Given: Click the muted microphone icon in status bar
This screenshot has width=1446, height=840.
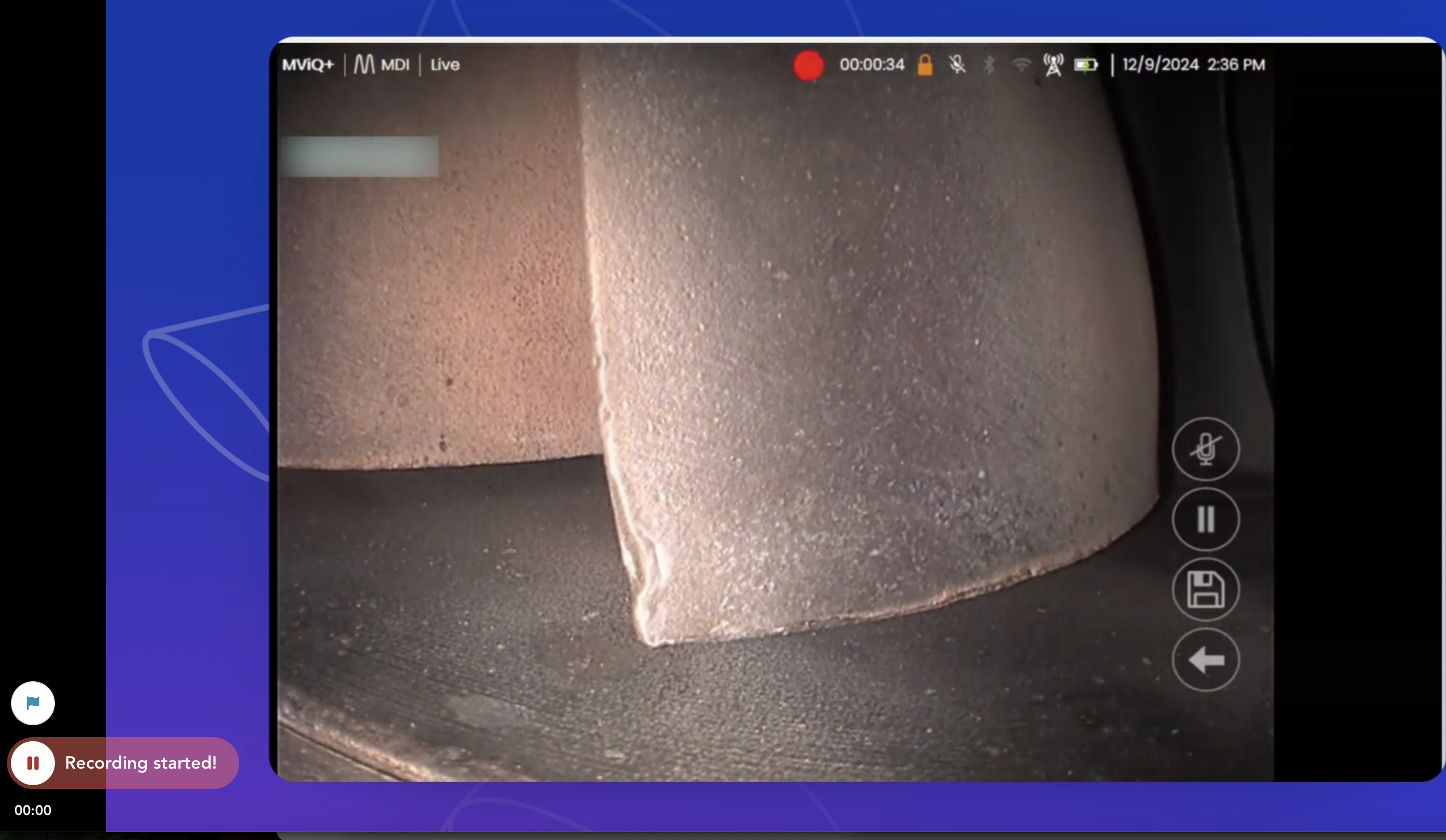Looking at the screenshot, I should click(956, 65).
